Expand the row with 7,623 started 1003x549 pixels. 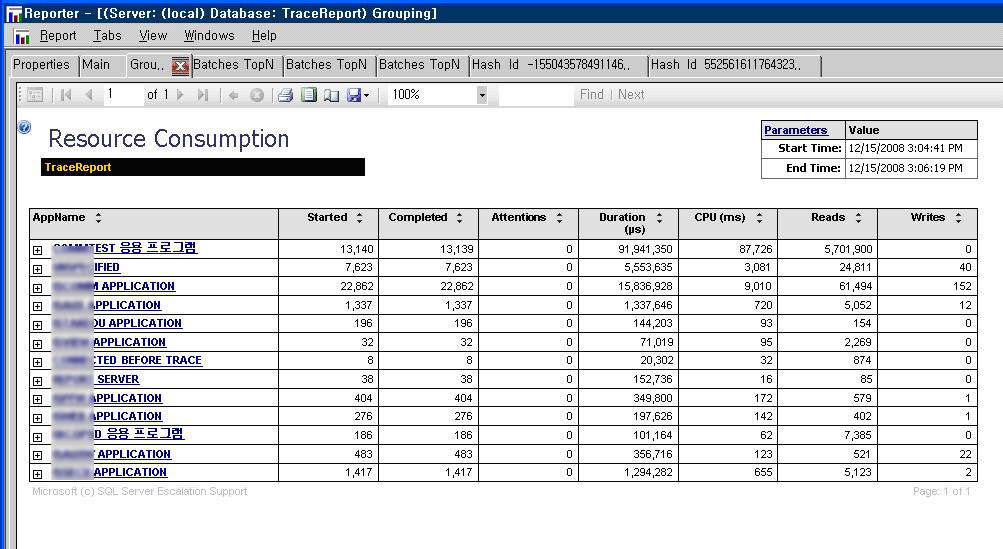click(38, 269)
